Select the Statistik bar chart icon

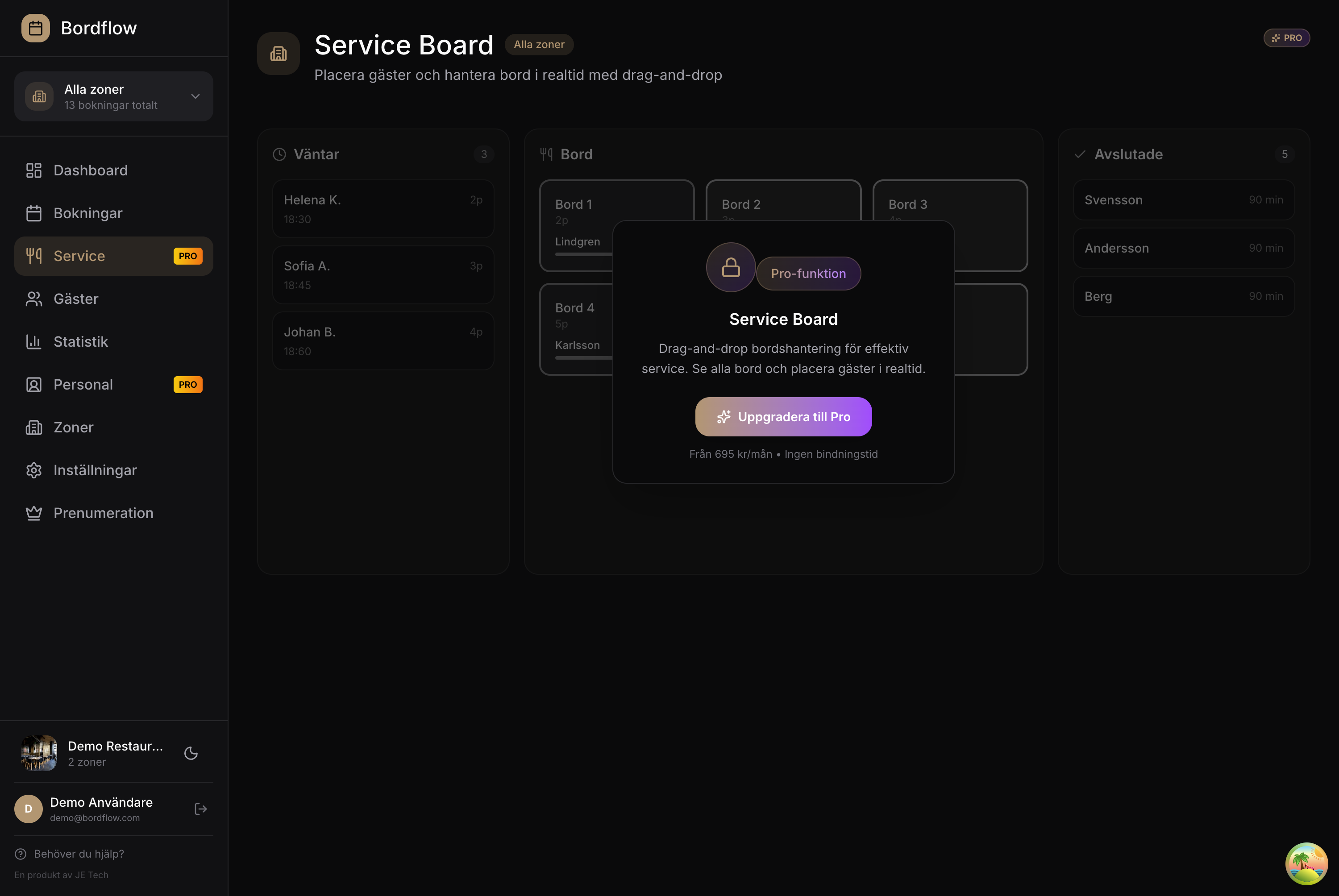click(x=34, y=341)
